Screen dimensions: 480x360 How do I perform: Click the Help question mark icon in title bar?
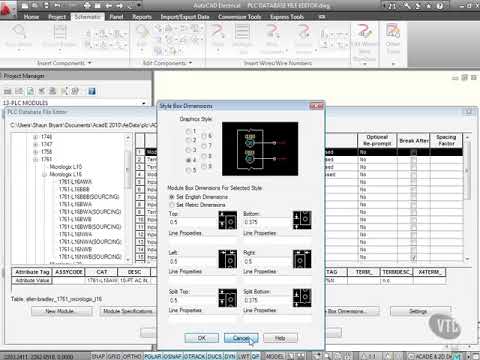[x=440, y=5]
